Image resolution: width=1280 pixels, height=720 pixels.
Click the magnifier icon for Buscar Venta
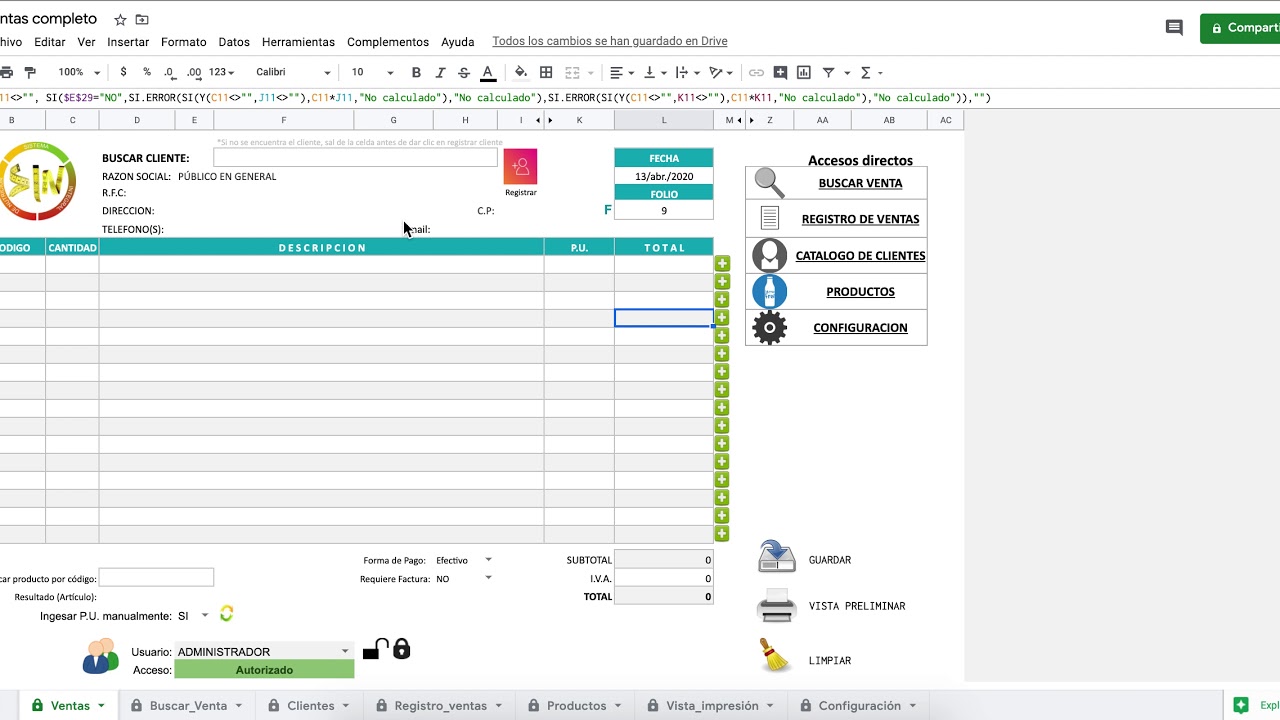click(769, 183)
